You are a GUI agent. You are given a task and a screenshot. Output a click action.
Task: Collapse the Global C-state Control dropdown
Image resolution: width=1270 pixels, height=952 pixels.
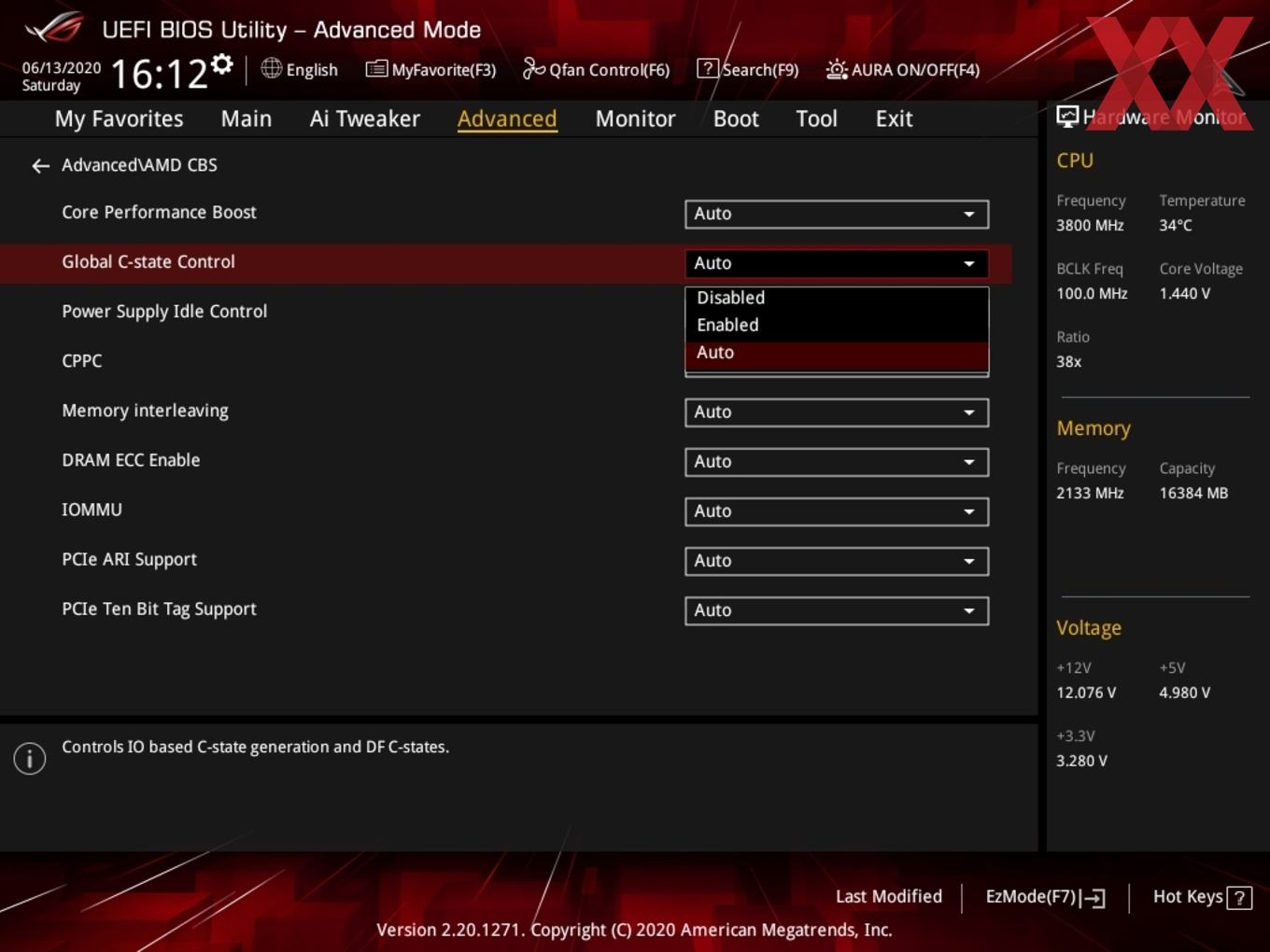tap(837, 263)
